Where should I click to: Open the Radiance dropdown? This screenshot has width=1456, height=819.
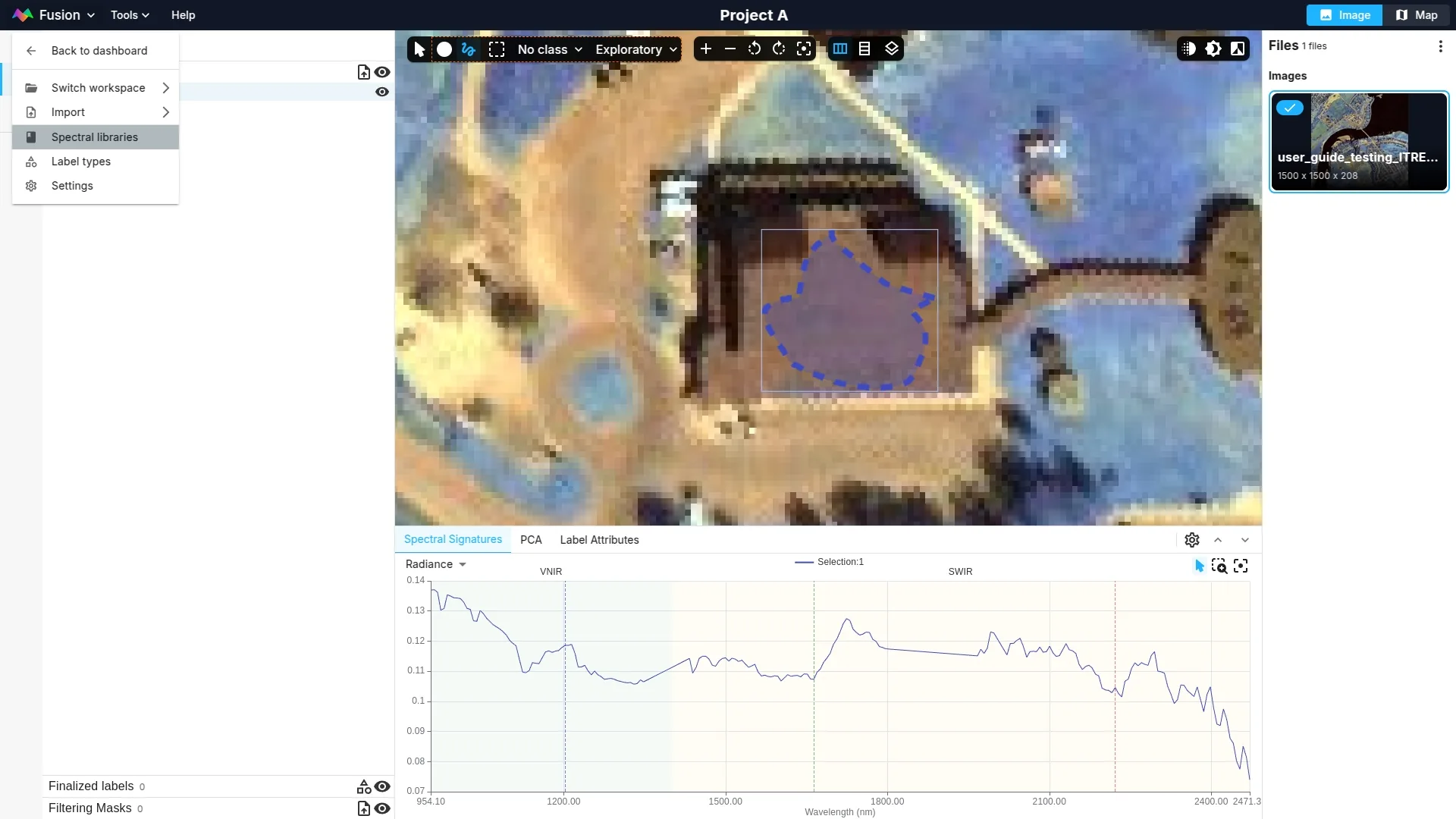[435, 564]
